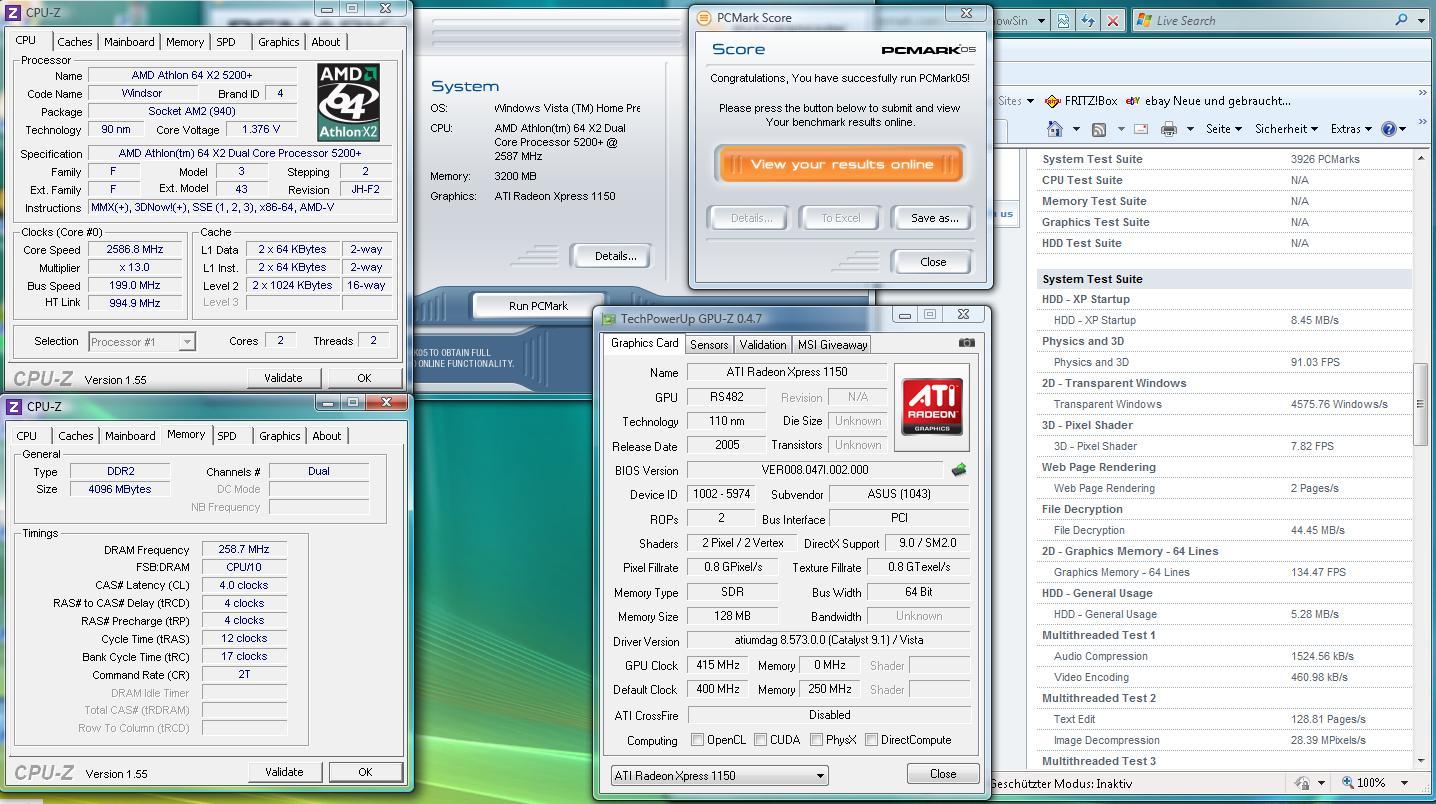Switch to About tab in CPU-Z Memory window

point(327,436)
